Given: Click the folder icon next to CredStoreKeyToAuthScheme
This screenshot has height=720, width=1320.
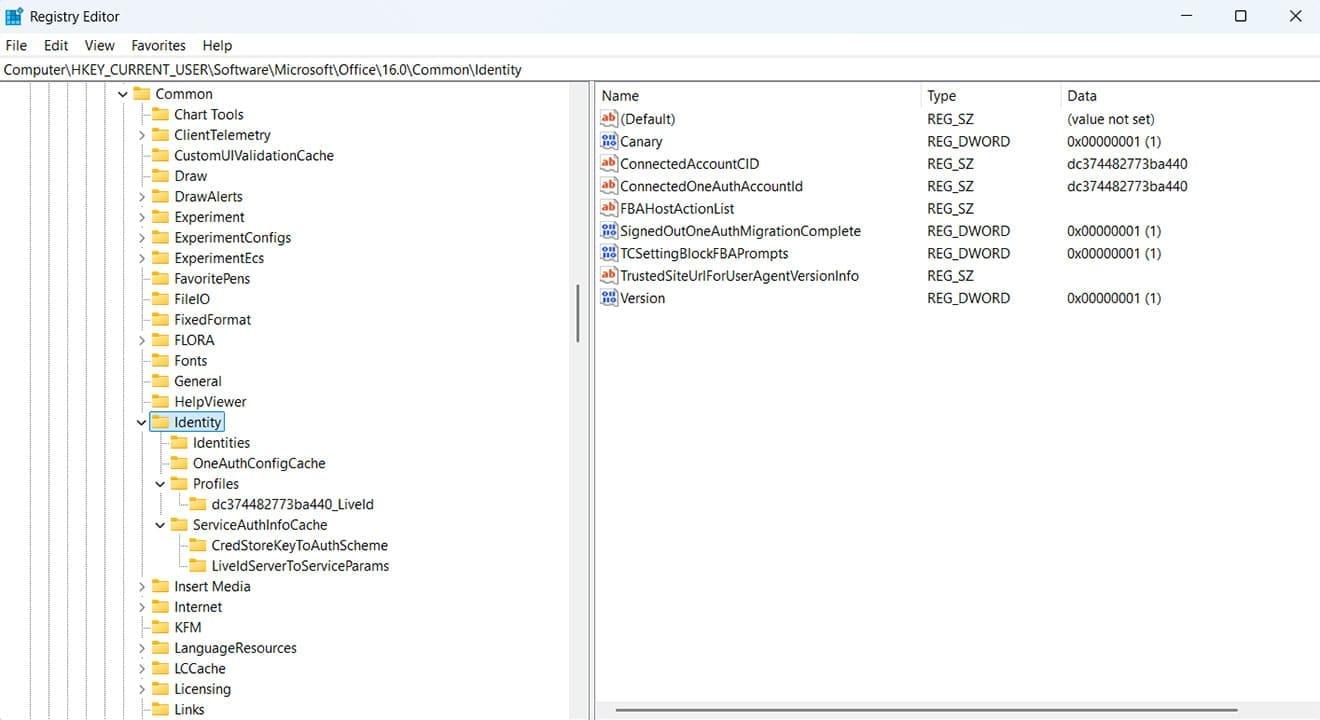Looking at the screenshot, I should coord(197,545).
